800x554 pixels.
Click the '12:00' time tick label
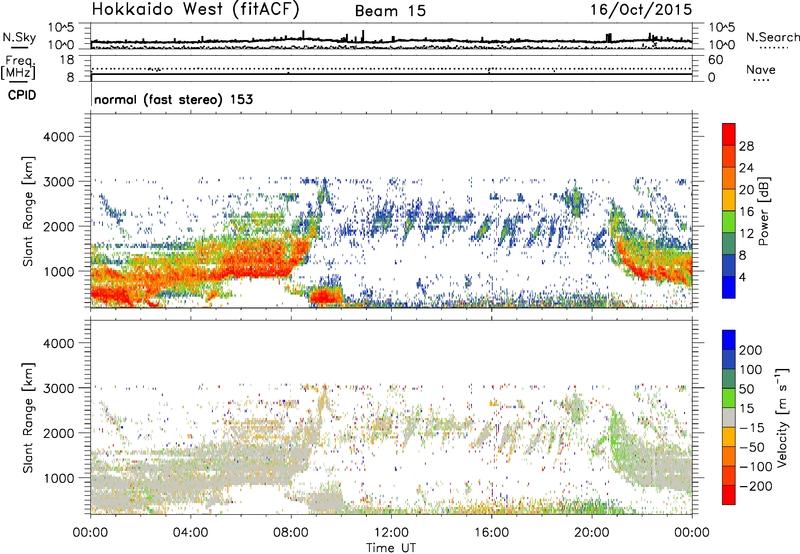point(391,533)
